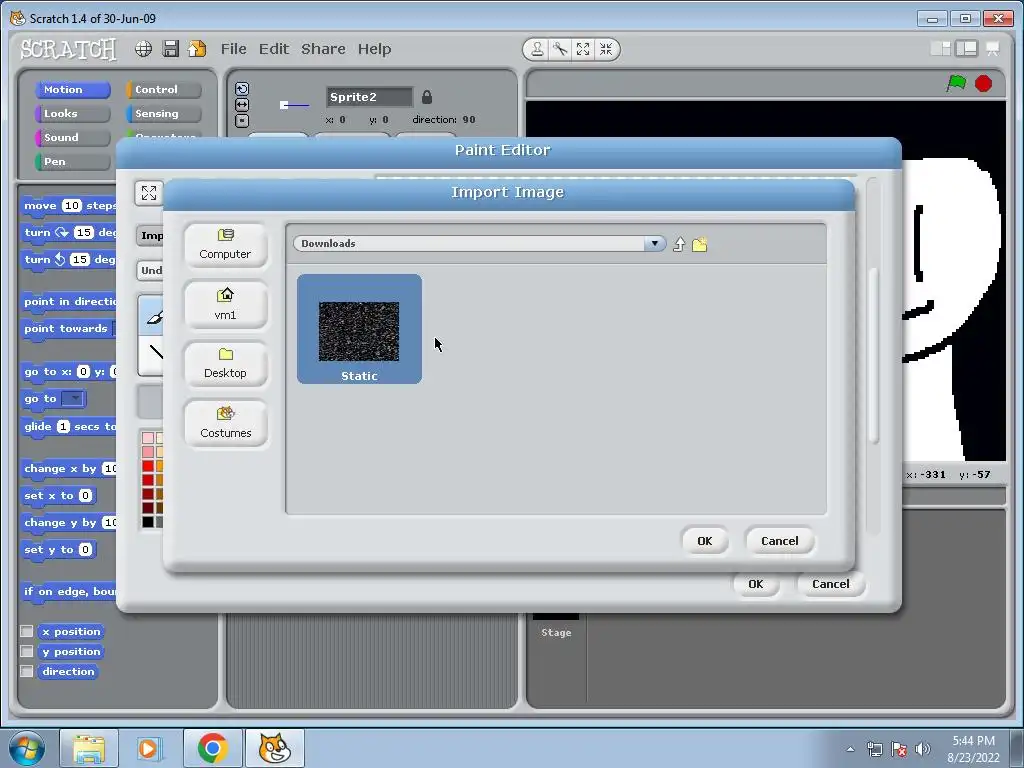The width and height of the screenshot is (1024, 768).
Task: Switch to full stage layout
Action: 966,48
